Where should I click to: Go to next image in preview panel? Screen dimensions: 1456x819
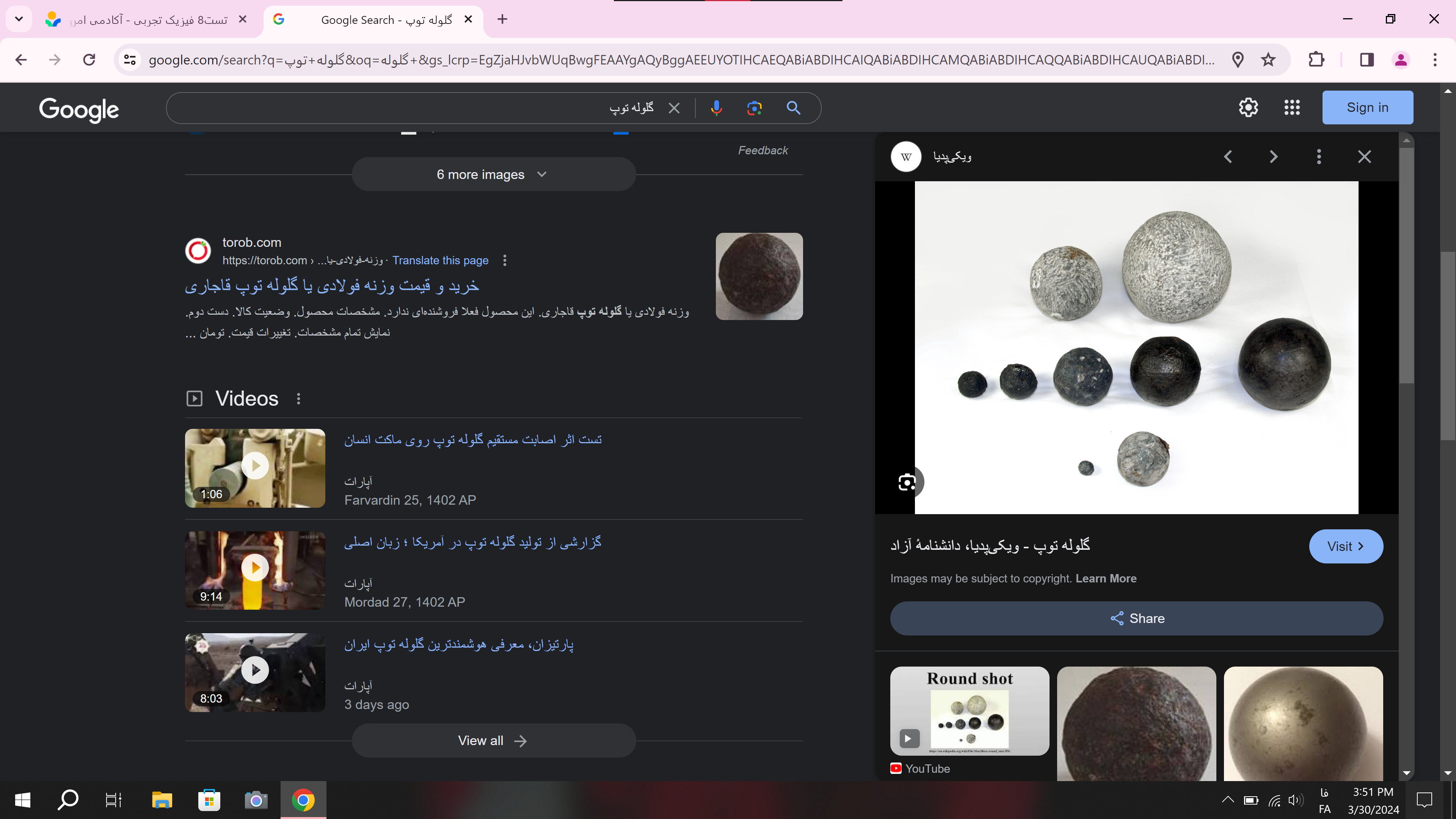1274,157
